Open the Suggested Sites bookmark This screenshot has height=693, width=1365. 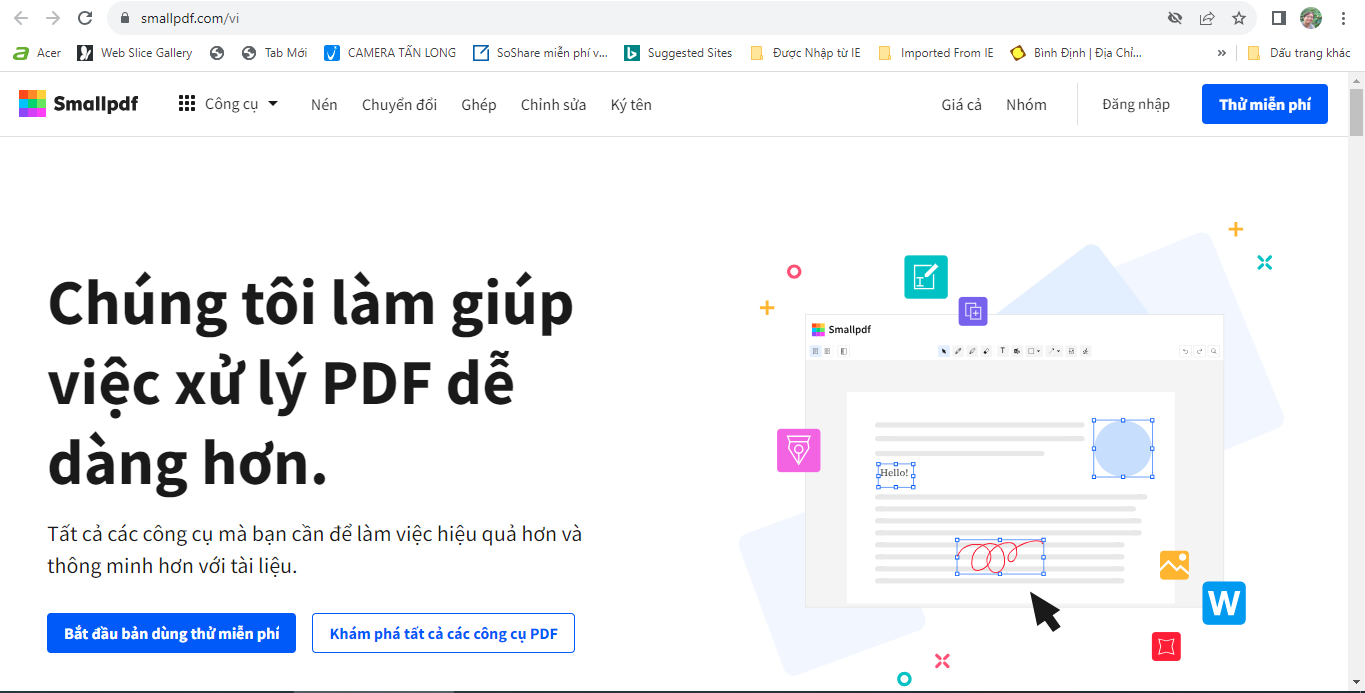click(x=678, y=53)
